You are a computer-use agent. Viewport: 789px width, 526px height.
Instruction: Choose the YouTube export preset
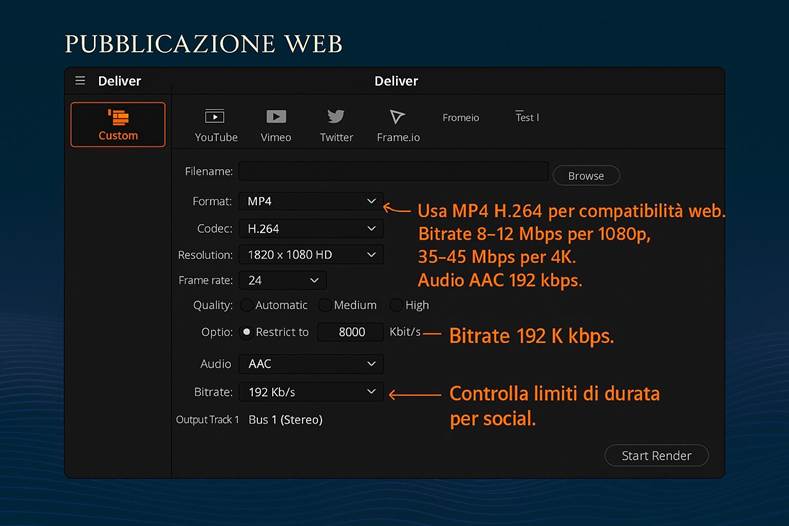tap(216, 125)
